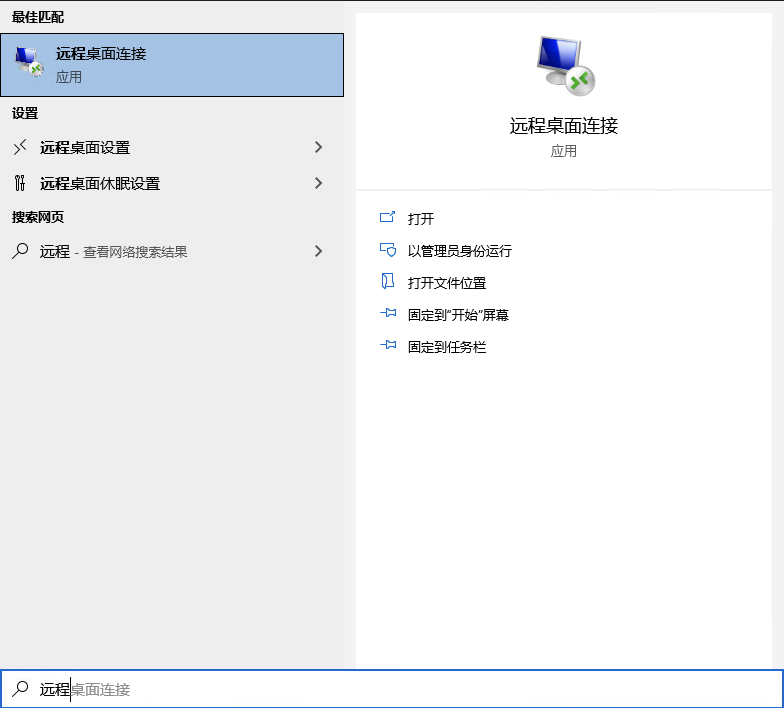This screenshot has height=708, width=784.
Task: Click the crossed-arrows icon beside 远程桌面设置
Action: tap(20, 147)
